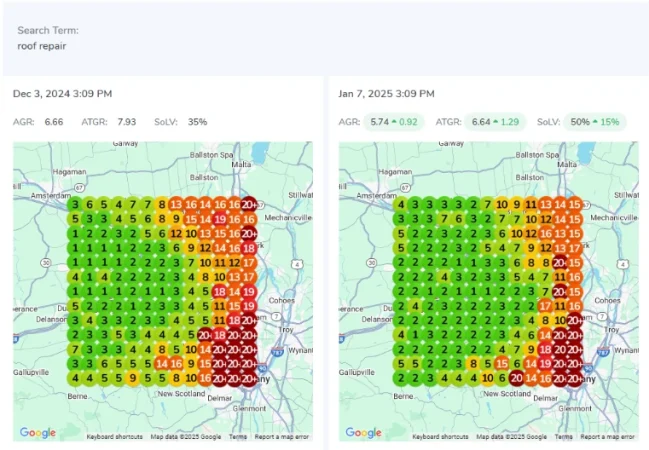Open Keyboard shortcuts on Jan 7 map

tap(441, 437)
